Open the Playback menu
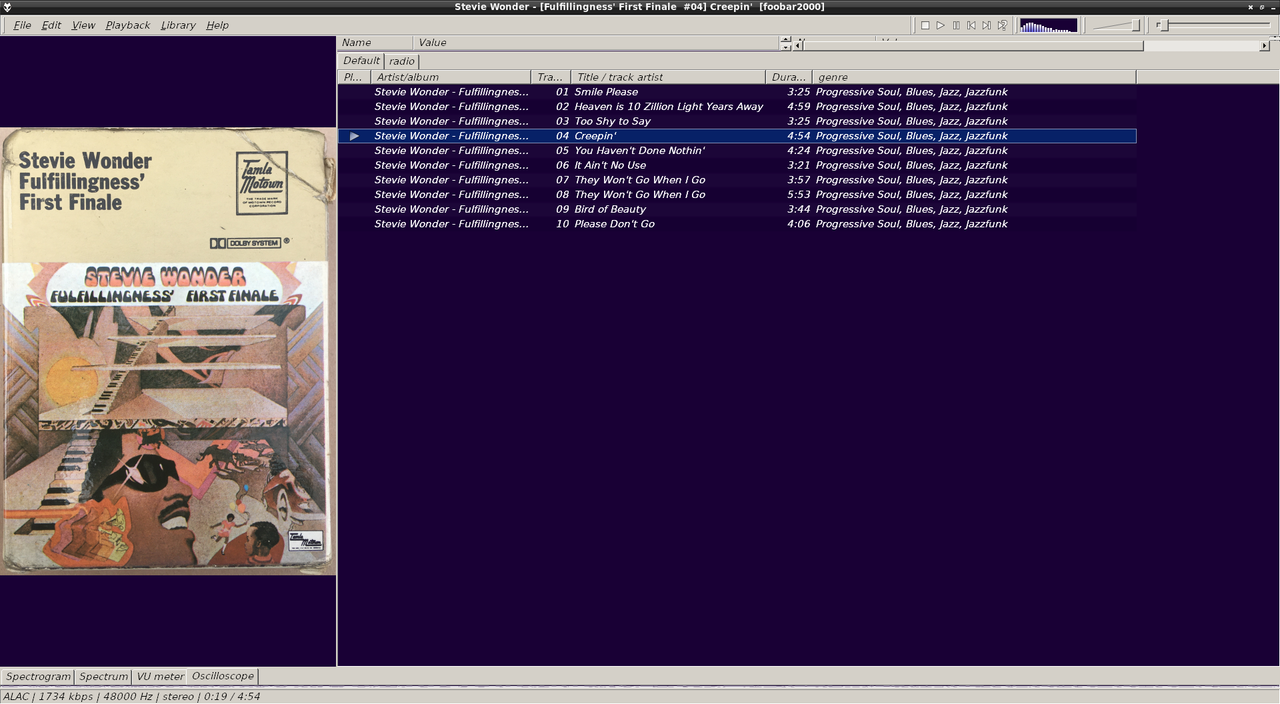This screenshot has width=1280, height=704. click(x=128, y=25)
